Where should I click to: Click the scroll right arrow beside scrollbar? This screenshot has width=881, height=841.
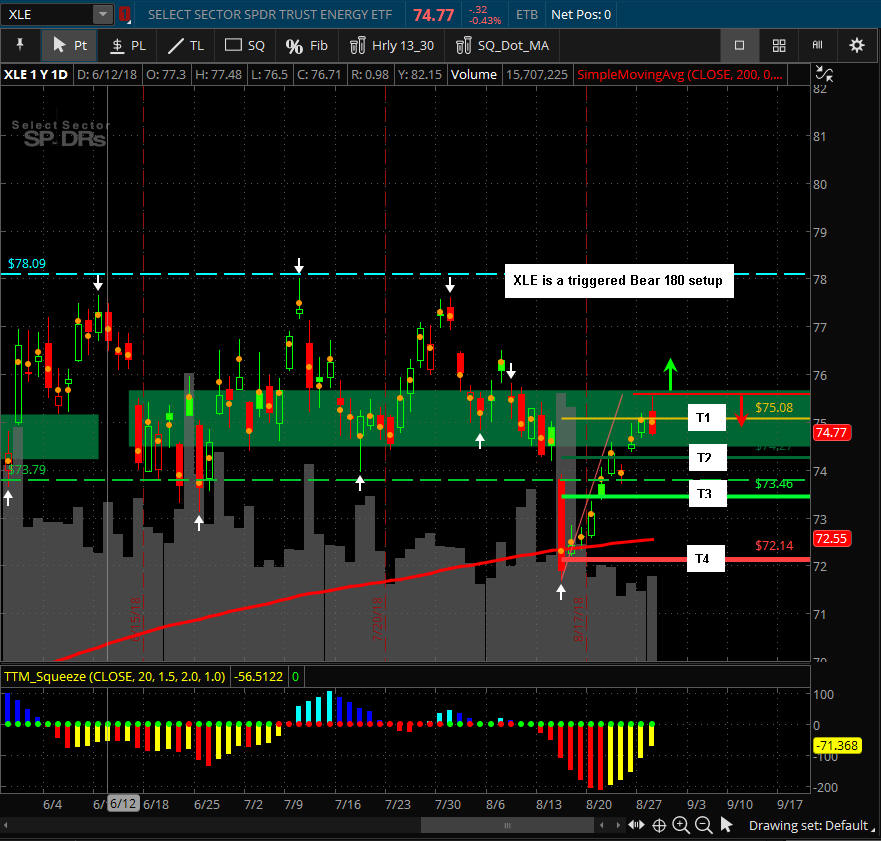(618, 825)
